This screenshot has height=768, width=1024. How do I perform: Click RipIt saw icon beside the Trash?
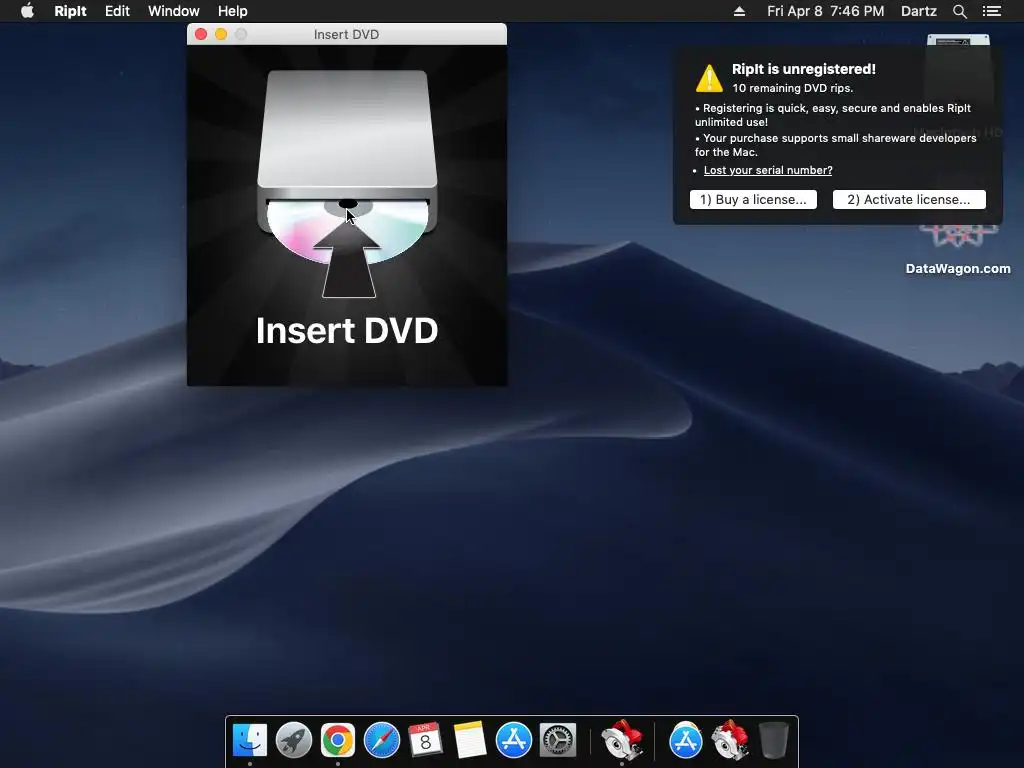tap(729, 741)
